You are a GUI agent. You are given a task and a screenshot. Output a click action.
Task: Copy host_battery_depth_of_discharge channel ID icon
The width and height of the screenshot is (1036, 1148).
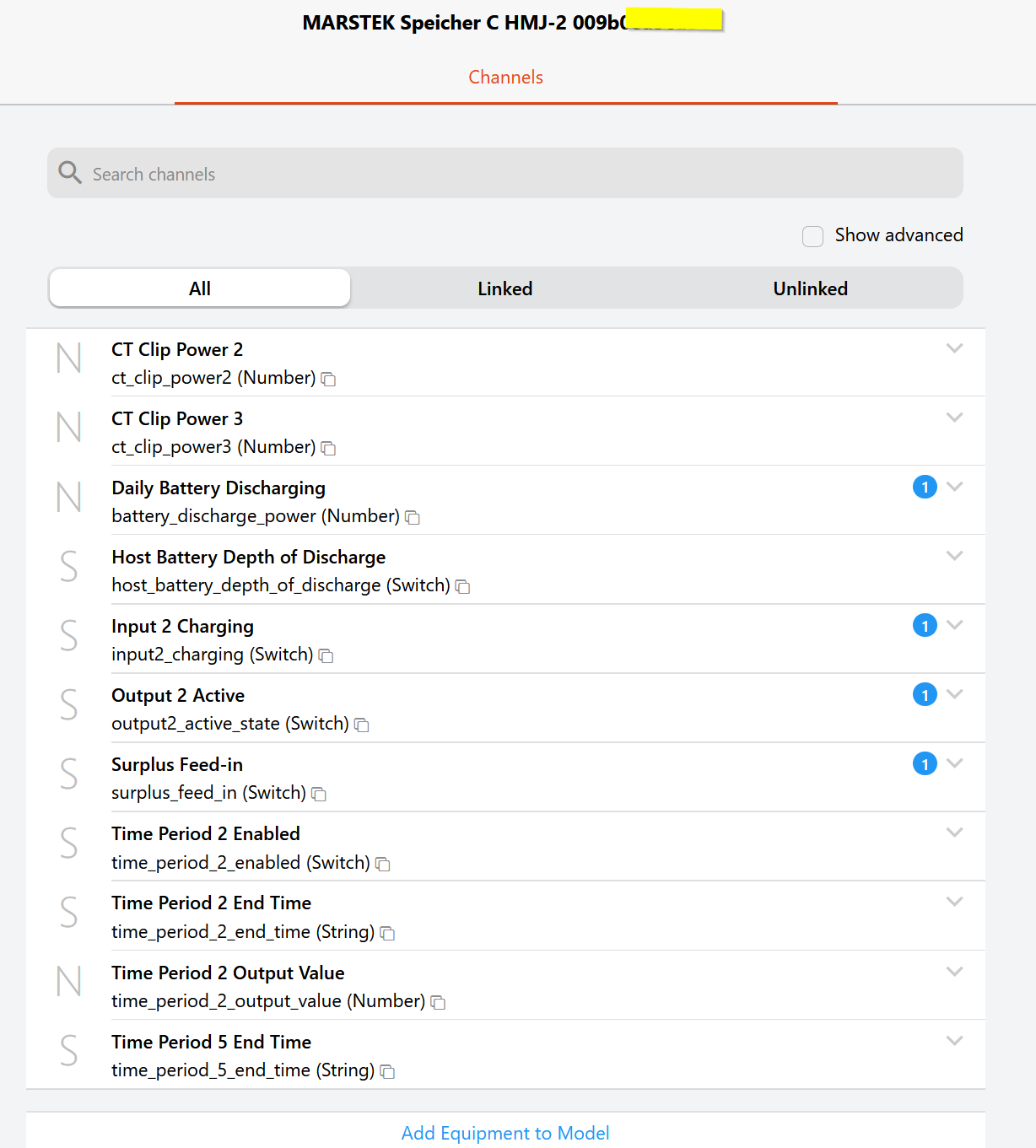click(462, 587)
